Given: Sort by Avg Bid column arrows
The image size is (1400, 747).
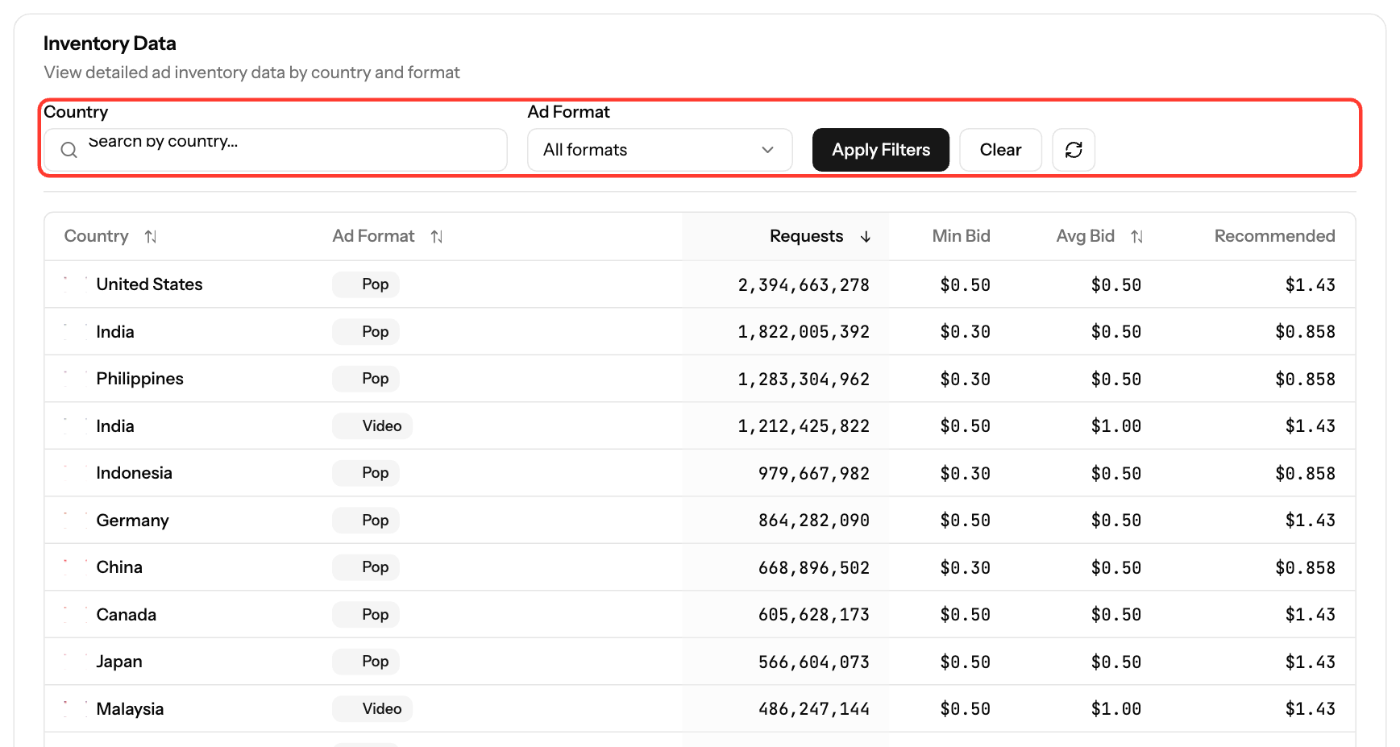Looking at the screenshot, I should click(1137, 237).
